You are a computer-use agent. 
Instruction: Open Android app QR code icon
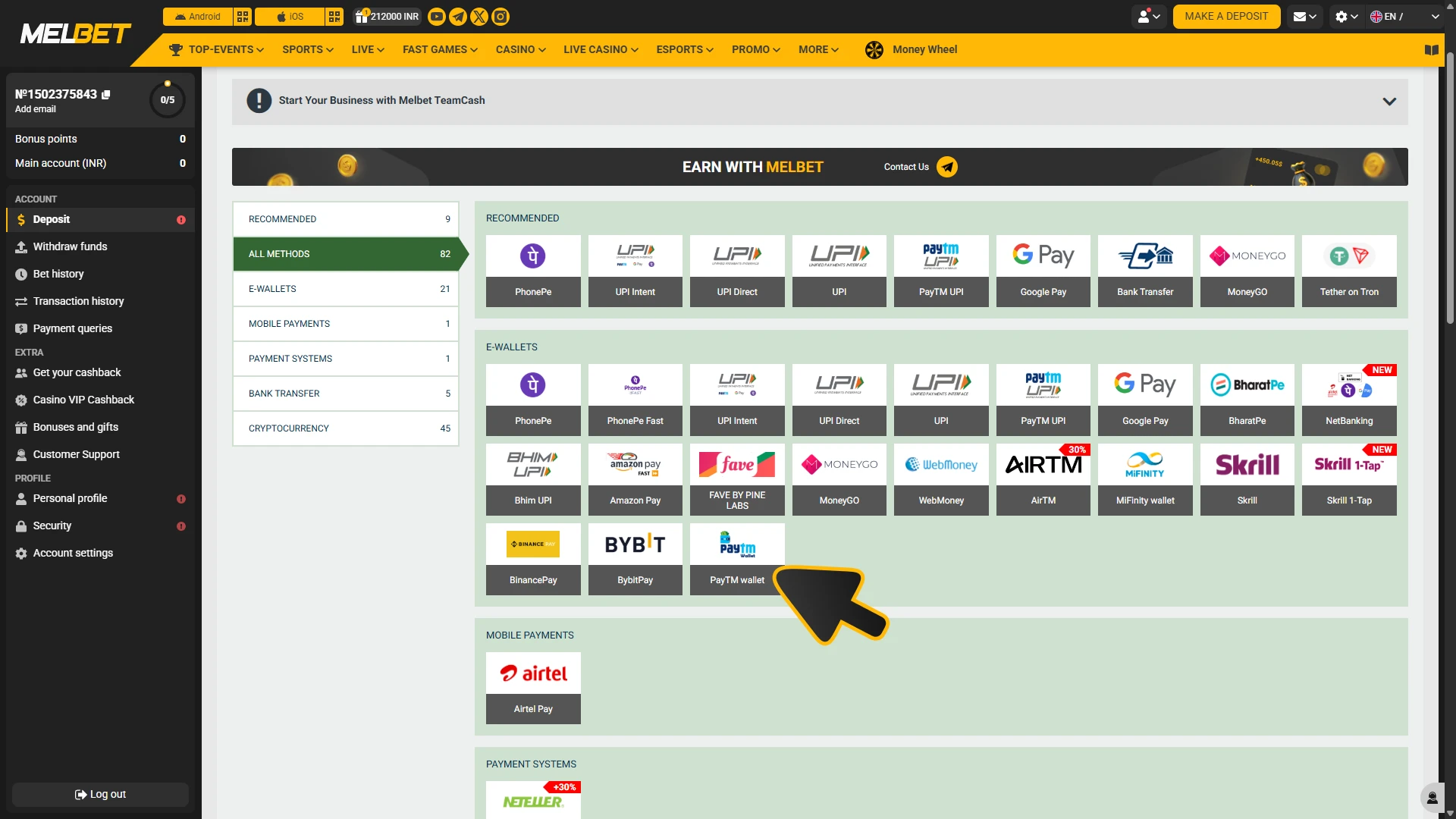pyautogui.click(x=243, y=17)
